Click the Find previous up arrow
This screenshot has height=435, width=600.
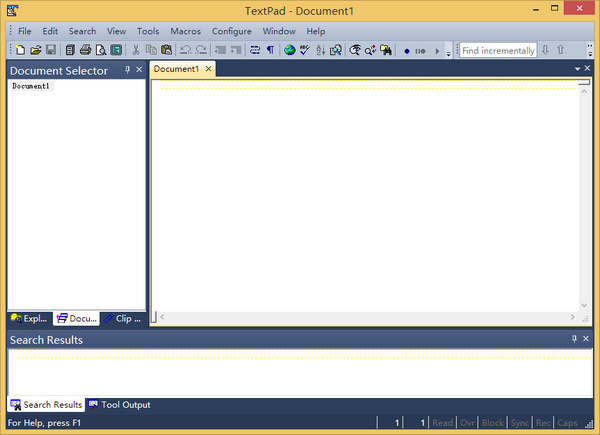(561, 50)
